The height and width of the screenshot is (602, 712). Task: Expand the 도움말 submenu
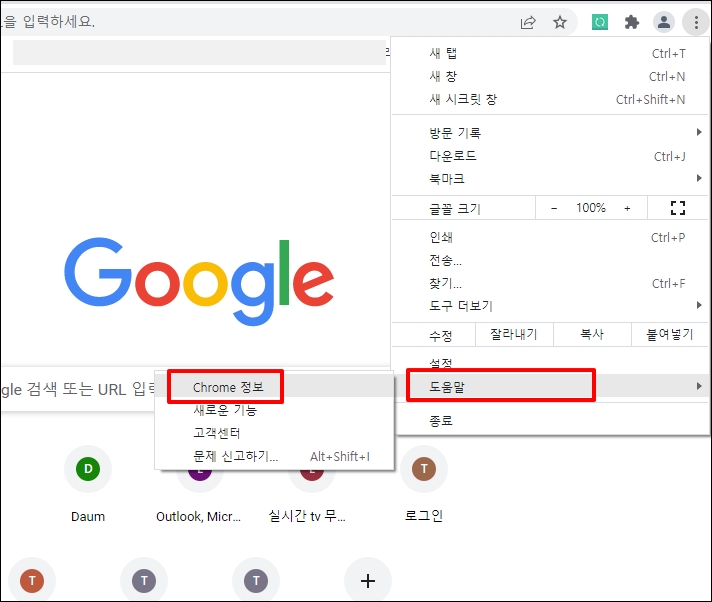coord(550,386)
